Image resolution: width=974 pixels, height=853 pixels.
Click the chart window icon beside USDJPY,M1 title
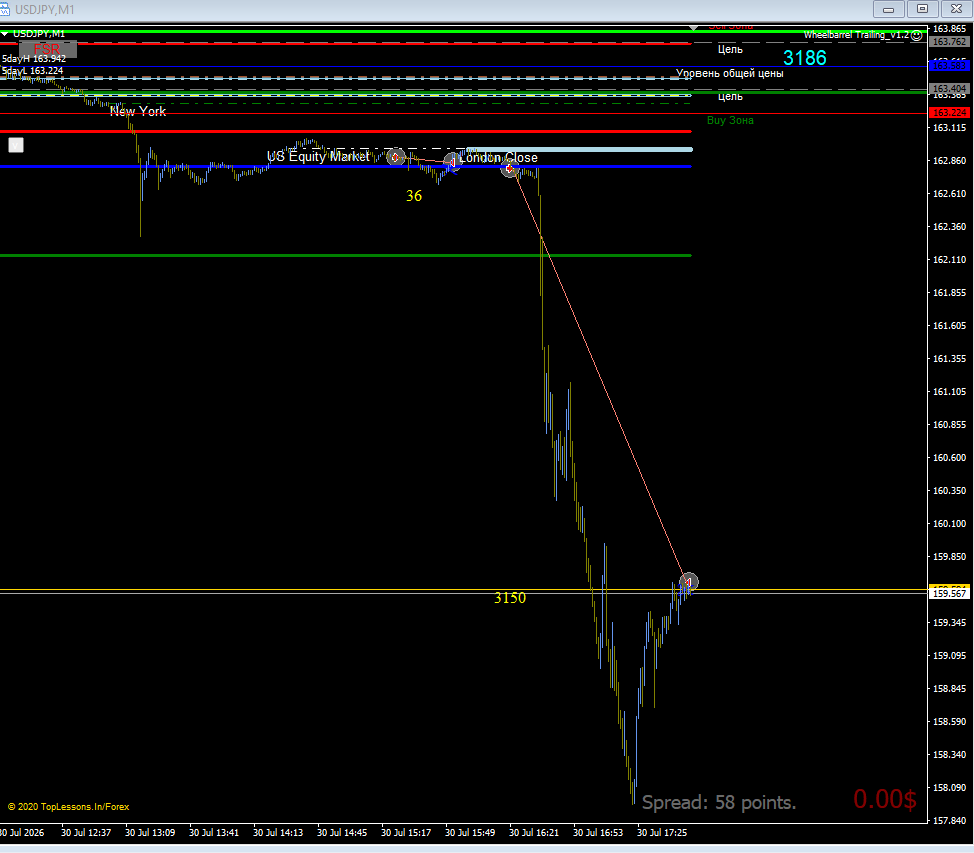point(6,9)
